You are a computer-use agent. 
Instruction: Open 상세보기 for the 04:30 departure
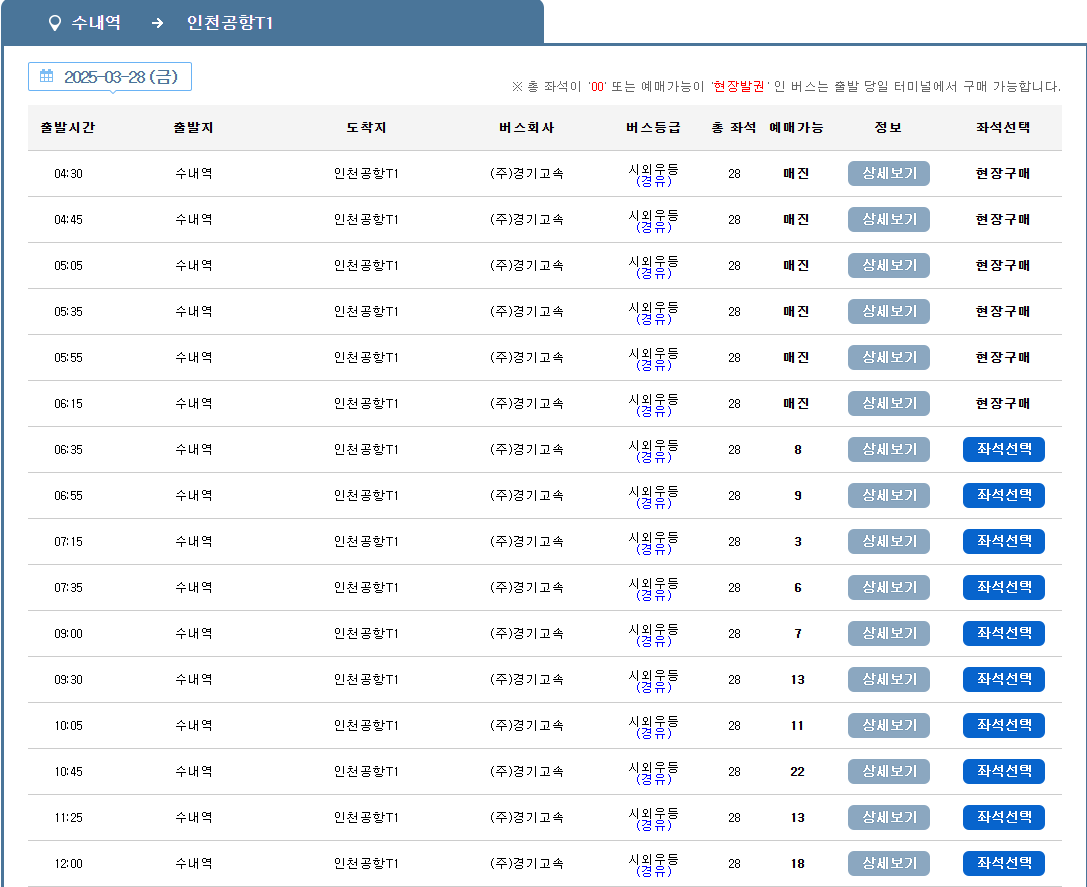(888, 173)
